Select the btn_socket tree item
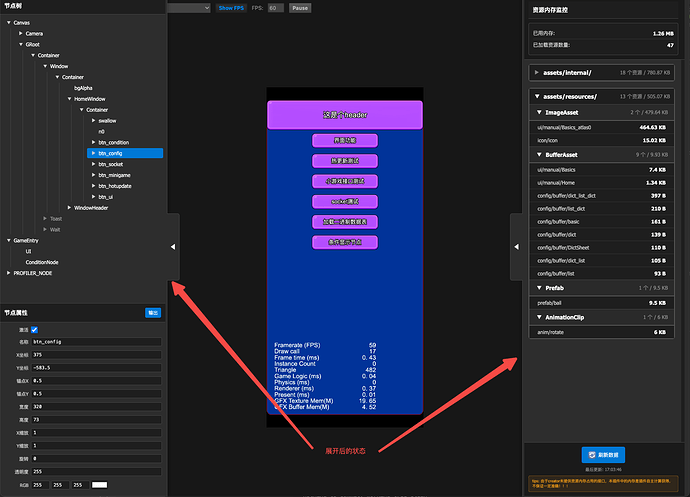 click(111, 164)
